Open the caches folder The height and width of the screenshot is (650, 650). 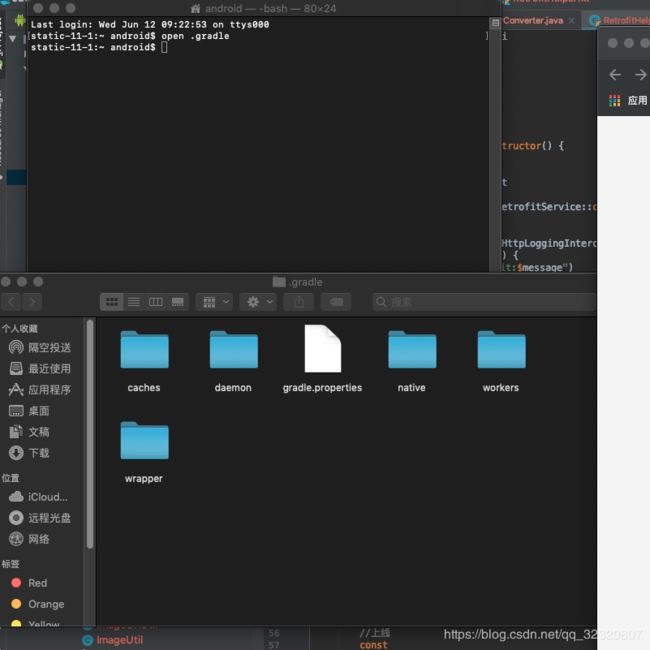(x=144, y=350)
